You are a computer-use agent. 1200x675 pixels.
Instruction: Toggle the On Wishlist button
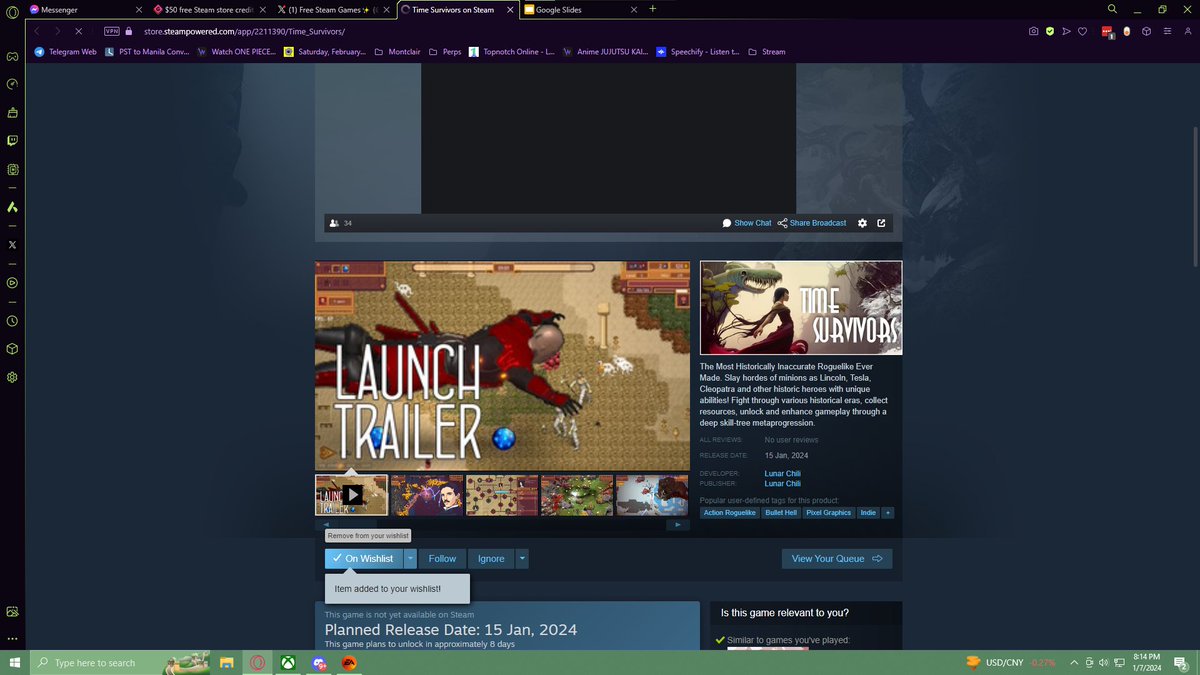click(364, 559)
